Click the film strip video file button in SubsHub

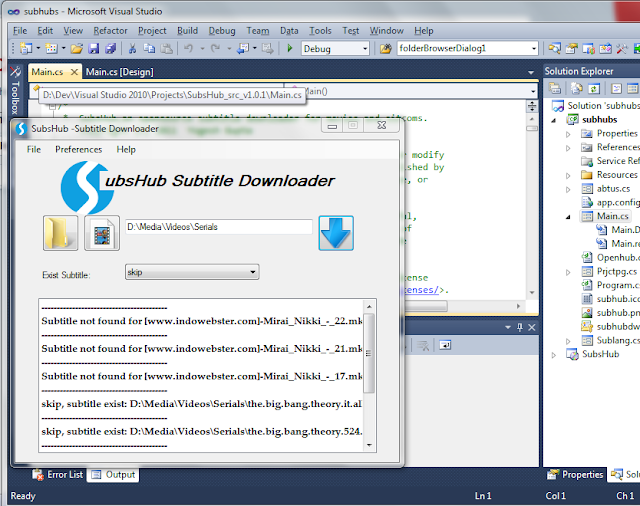(102, 233)
